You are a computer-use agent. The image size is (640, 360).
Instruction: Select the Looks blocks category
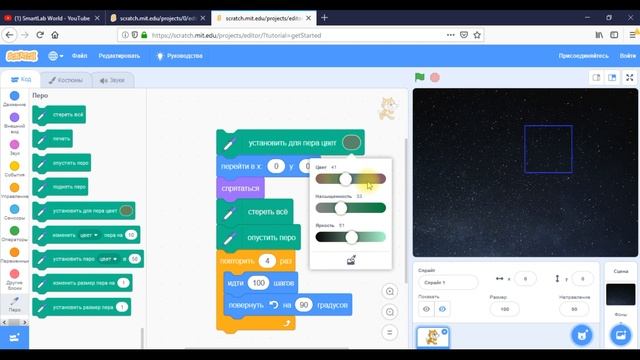click(14, 122)
